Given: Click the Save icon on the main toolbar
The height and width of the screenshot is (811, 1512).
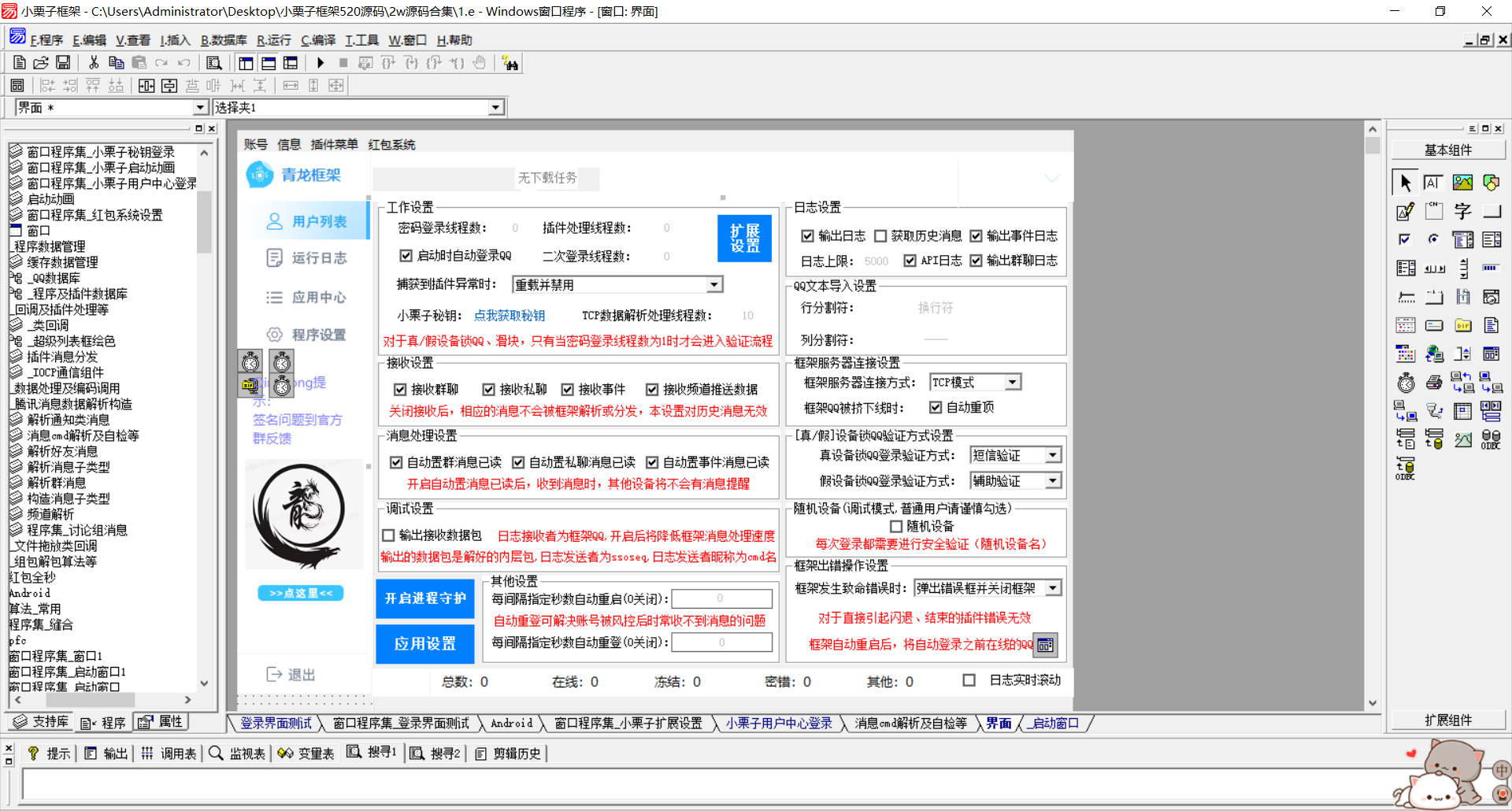Looking at the screenshot, I should click(64, 63).
